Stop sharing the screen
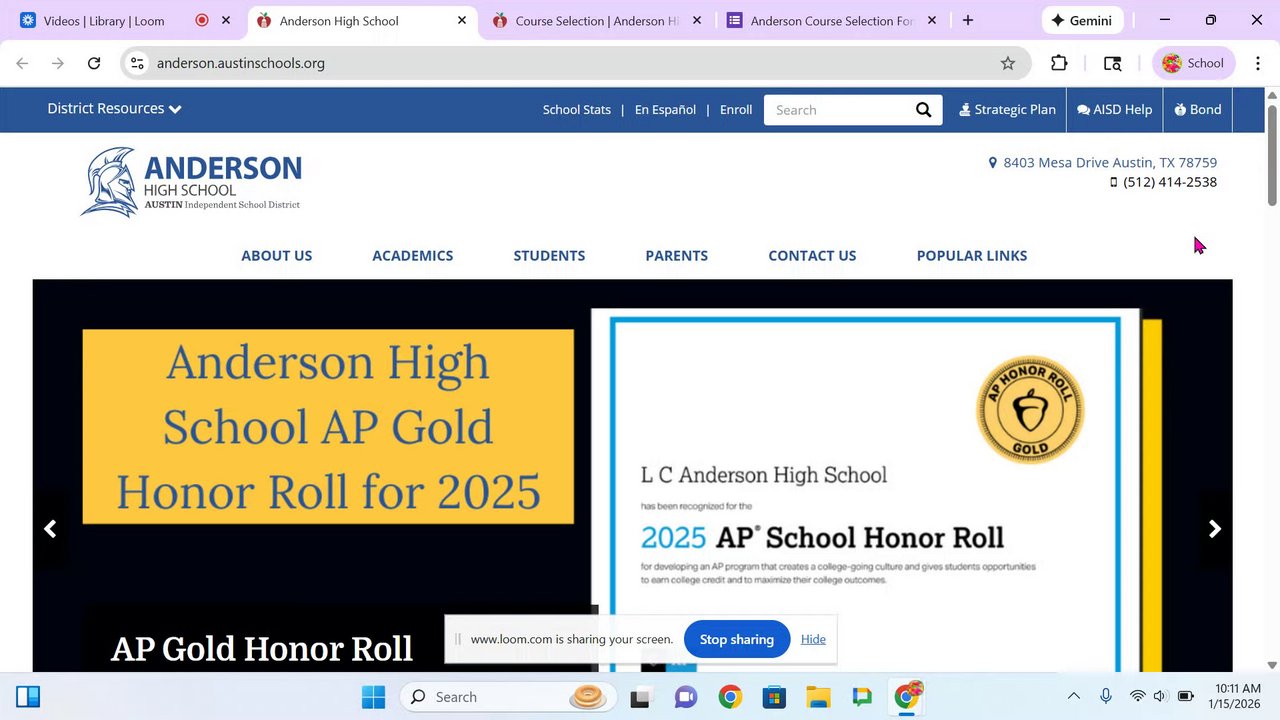Viewport: 1280px width, 720px height. [737, 639]
